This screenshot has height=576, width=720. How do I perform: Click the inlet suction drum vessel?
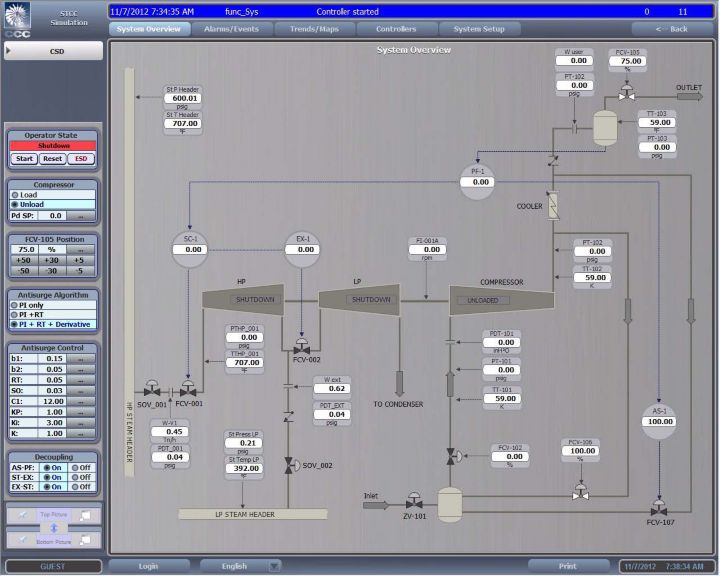pos(450,505)
